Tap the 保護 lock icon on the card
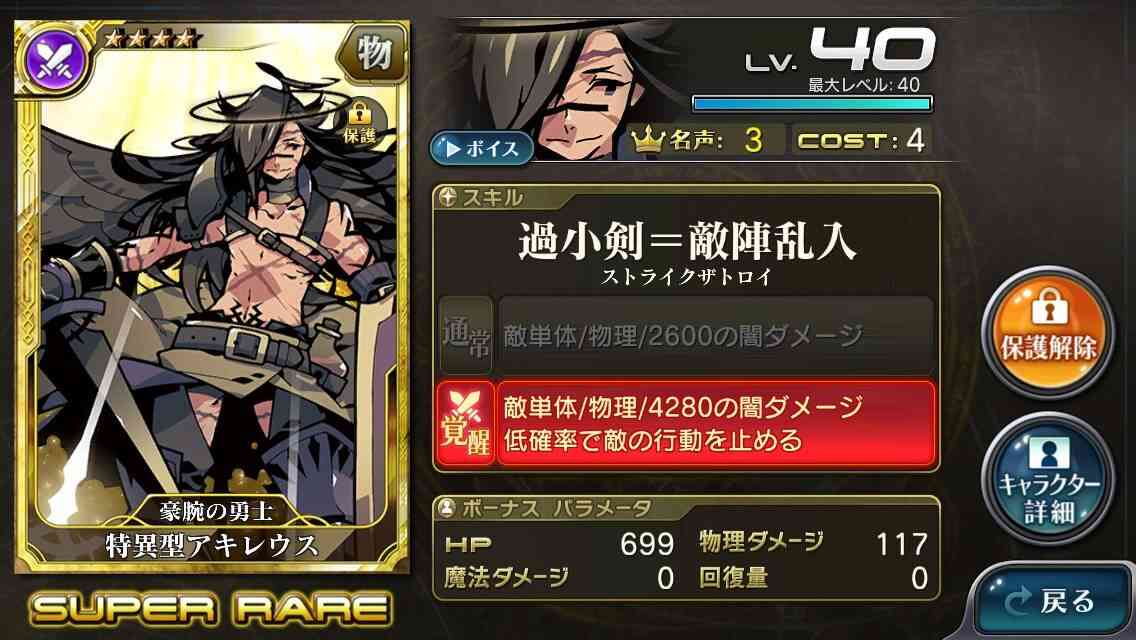 360,123
